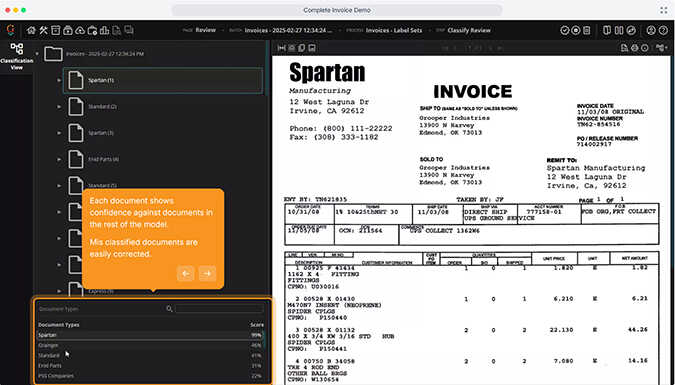Click the Classify Review step breadcrumb
675x385 pixels.
469,30
